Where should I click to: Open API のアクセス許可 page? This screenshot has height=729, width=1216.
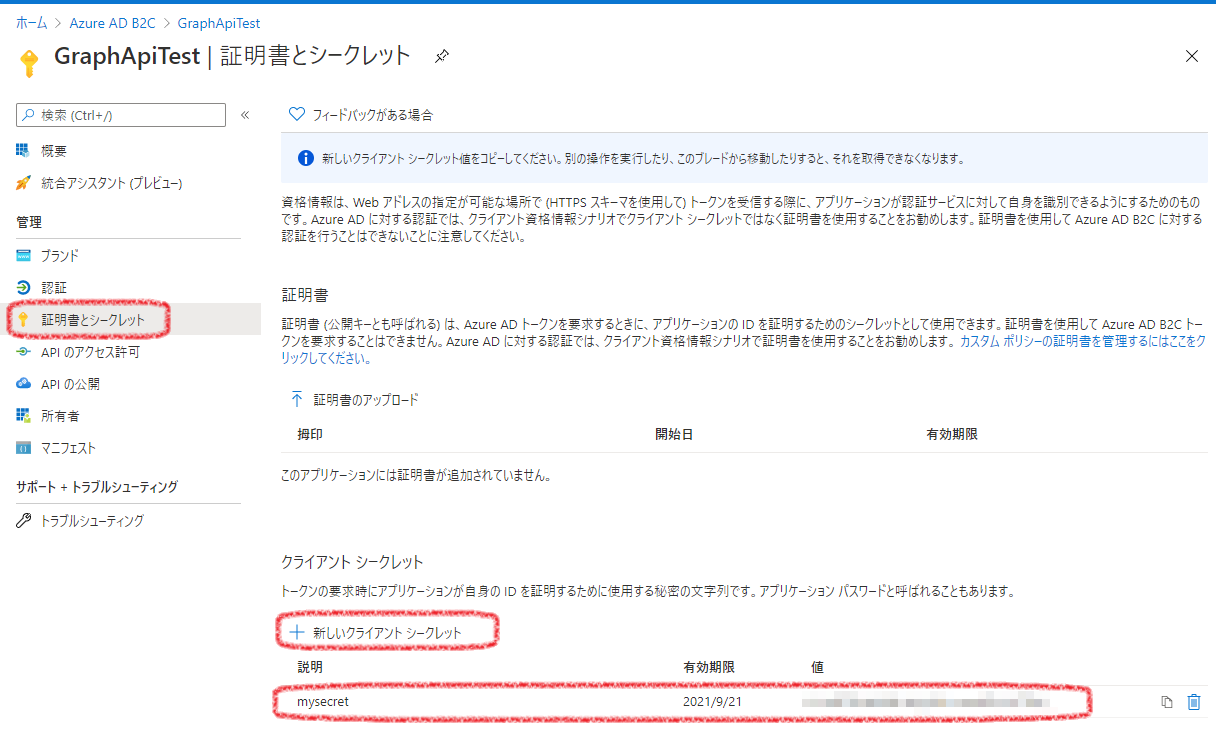(90, 352)
